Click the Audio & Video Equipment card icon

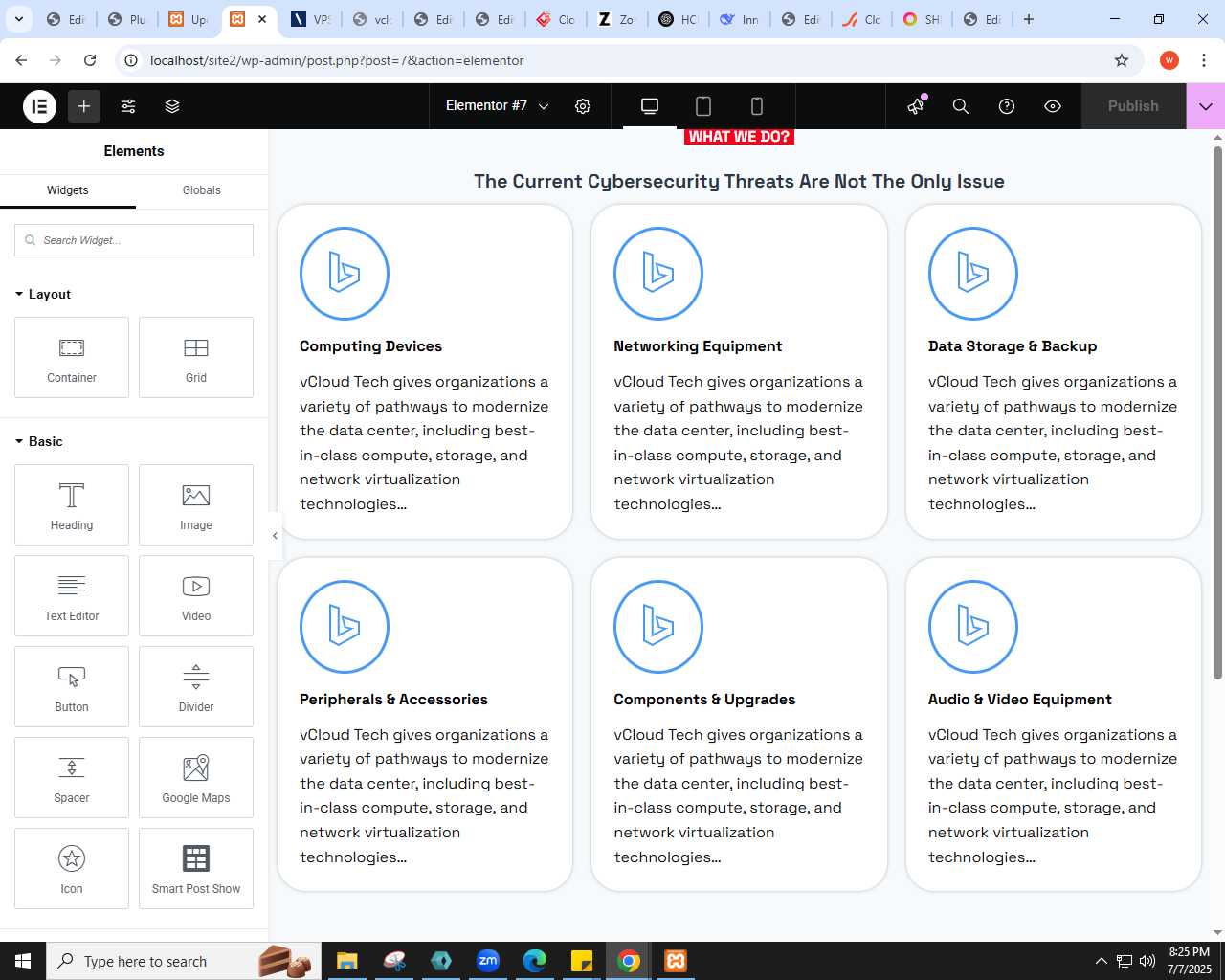(x=973, y=627)
